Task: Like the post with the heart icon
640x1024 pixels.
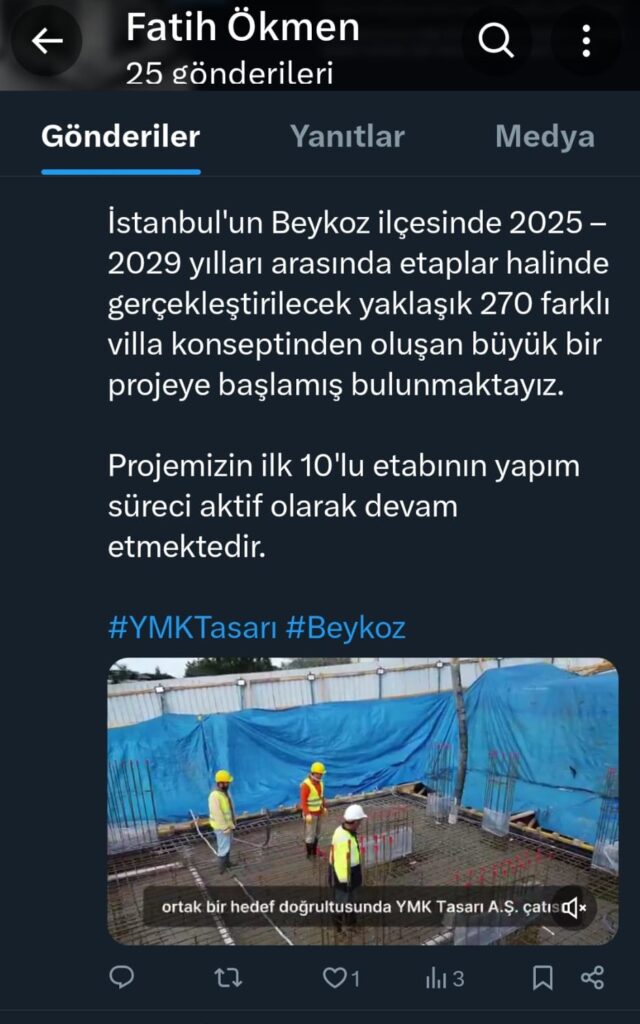Action: [342, 978]
